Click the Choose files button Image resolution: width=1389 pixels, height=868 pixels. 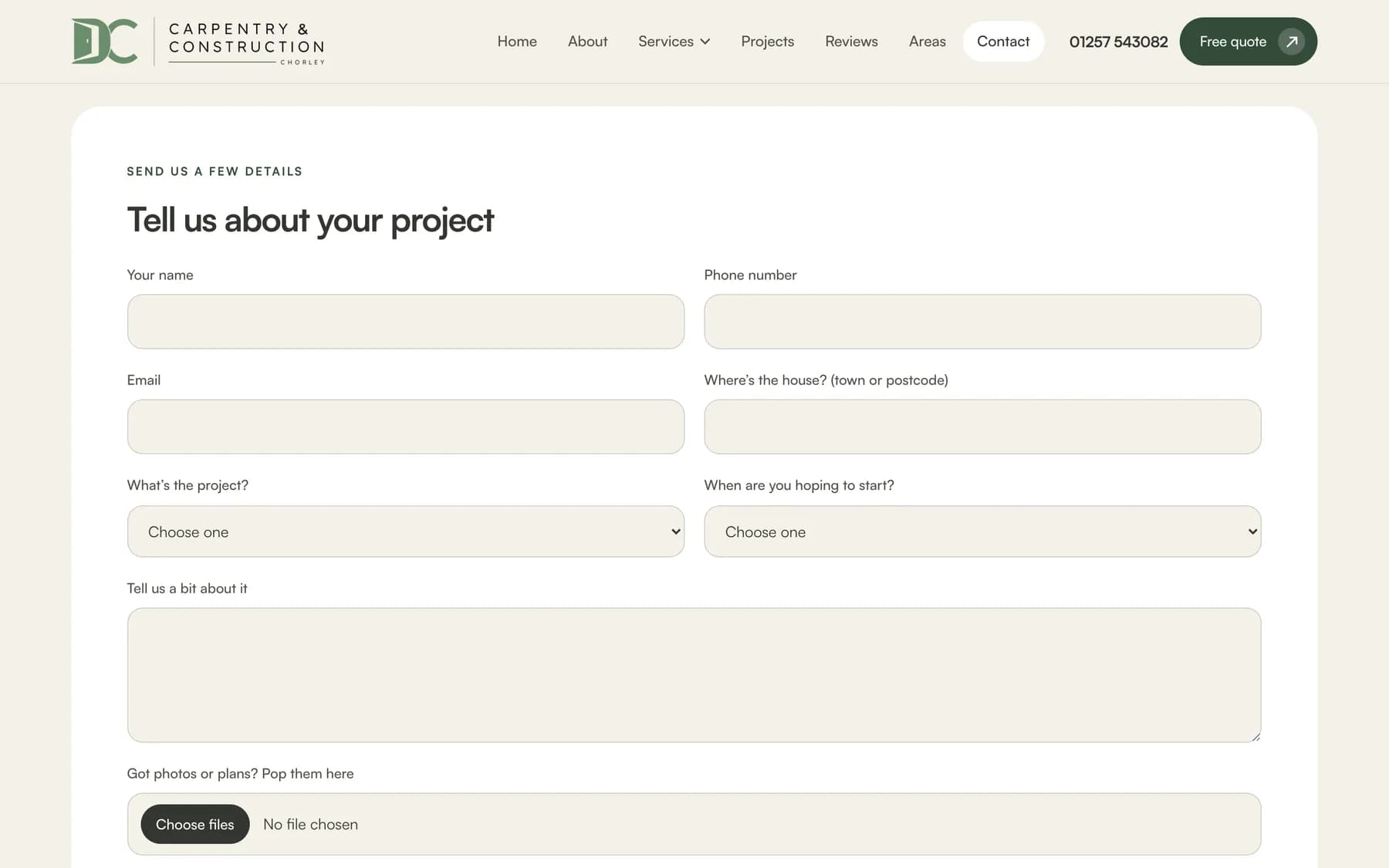click(195, 824)
